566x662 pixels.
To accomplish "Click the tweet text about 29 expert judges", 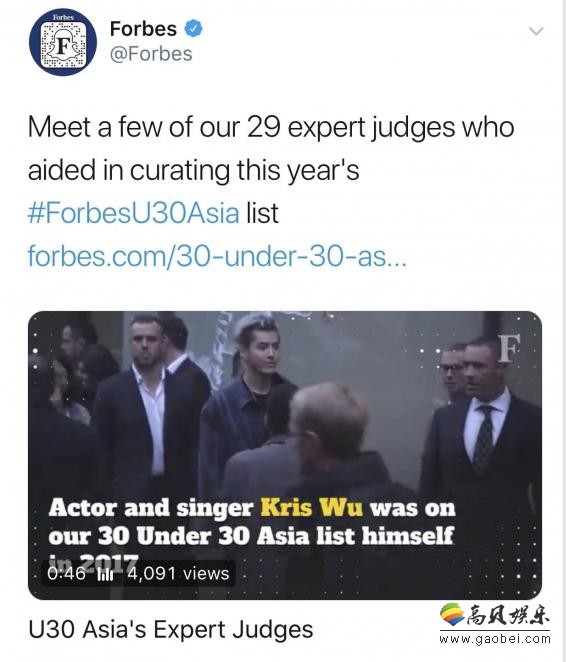I will click(x=271, y=149).
